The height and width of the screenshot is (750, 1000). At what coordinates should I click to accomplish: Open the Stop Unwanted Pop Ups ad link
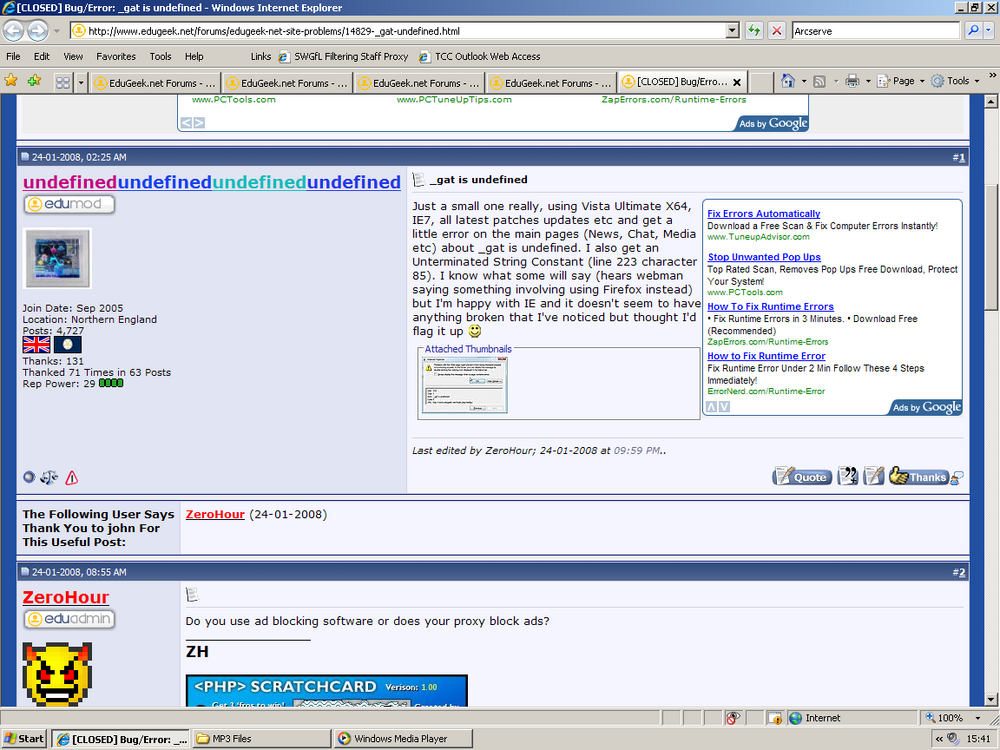(764, 257)
